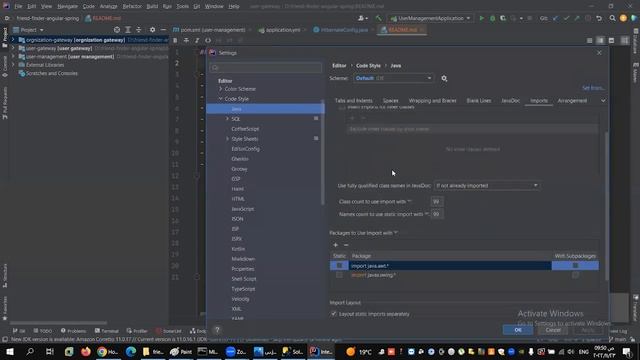Toggle With Subpackages for import javax.swing.*

point(575,275)
